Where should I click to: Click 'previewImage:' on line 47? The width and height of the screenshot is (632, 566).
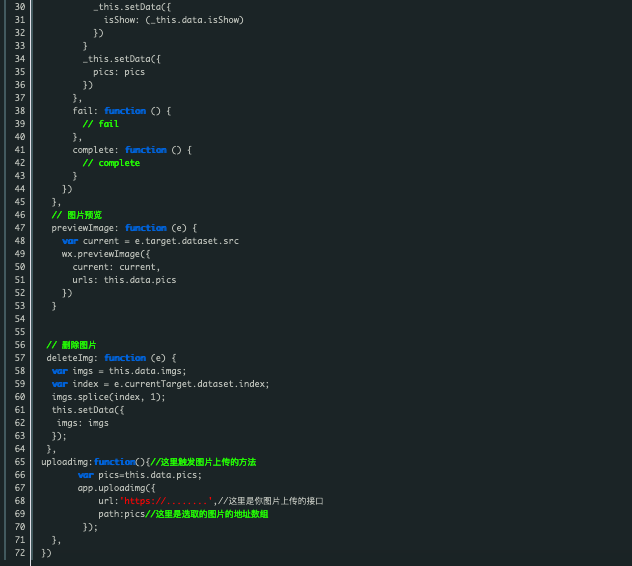pos(85,228)
